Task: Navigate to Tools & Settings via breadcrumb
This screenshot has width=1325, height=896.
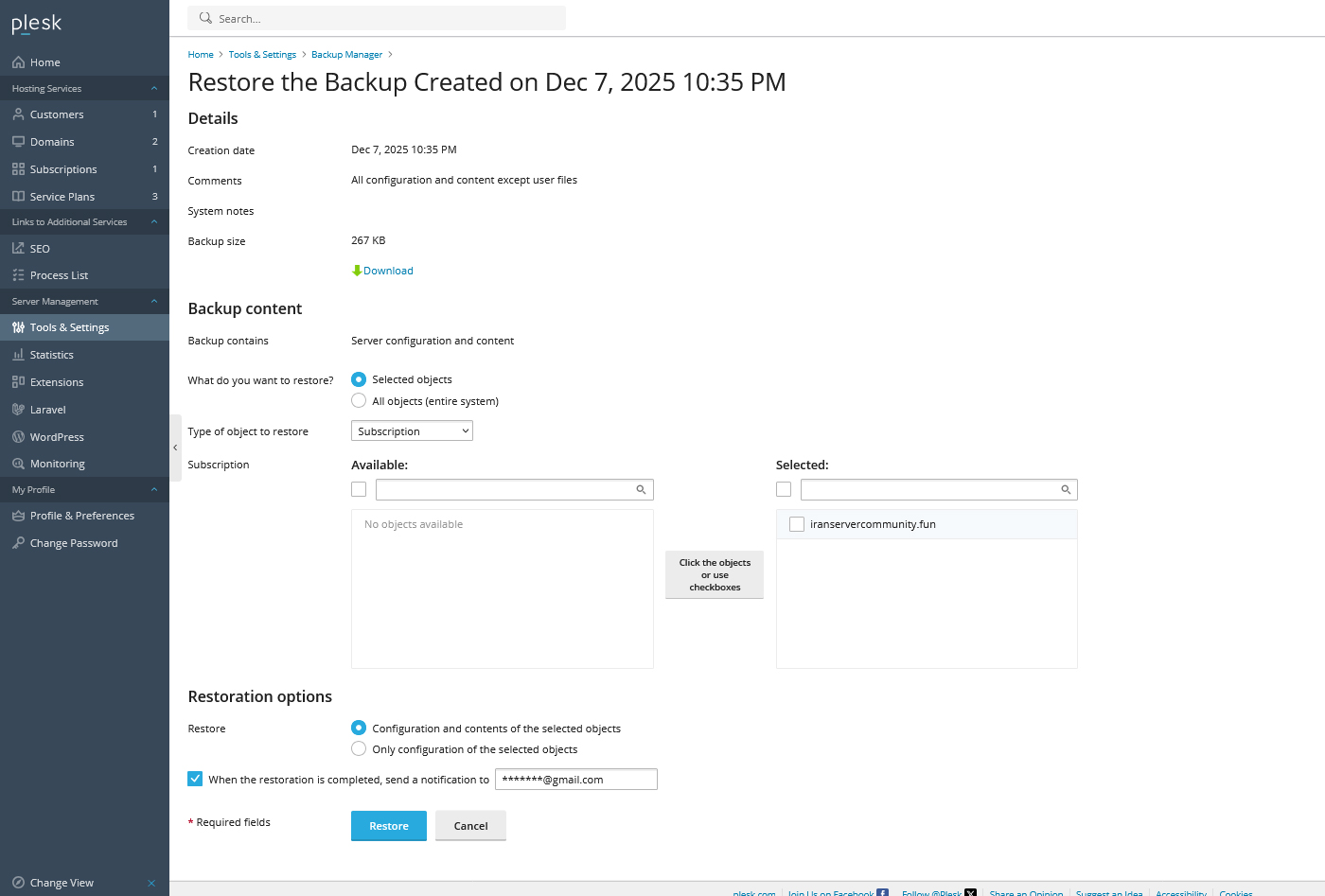Action: [x=262, y=54]
